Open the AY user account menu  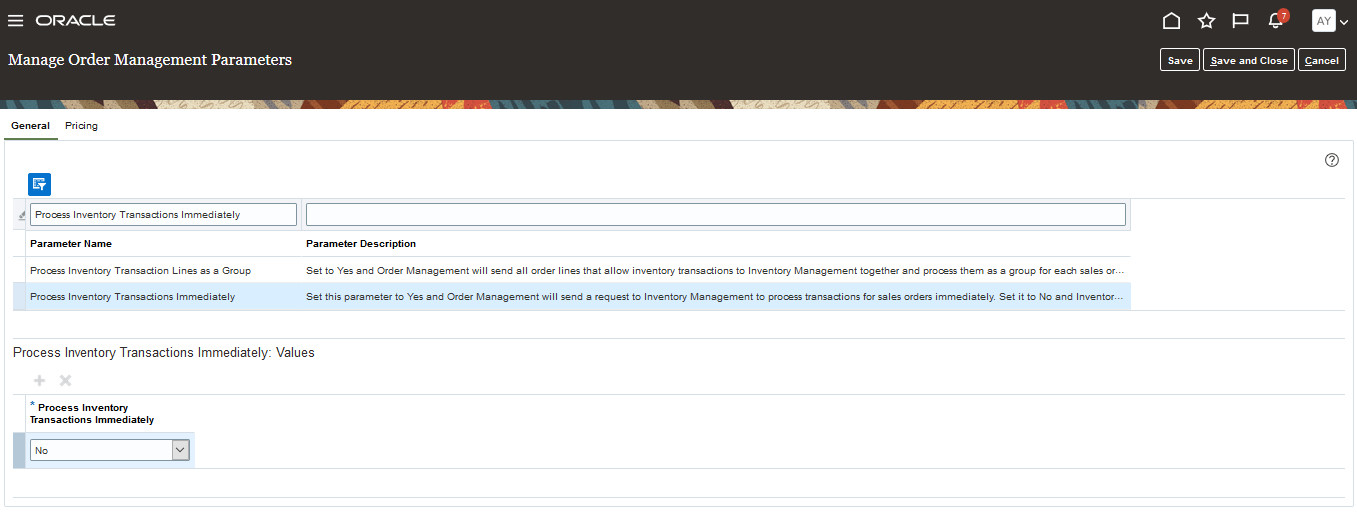(1329, 21)
